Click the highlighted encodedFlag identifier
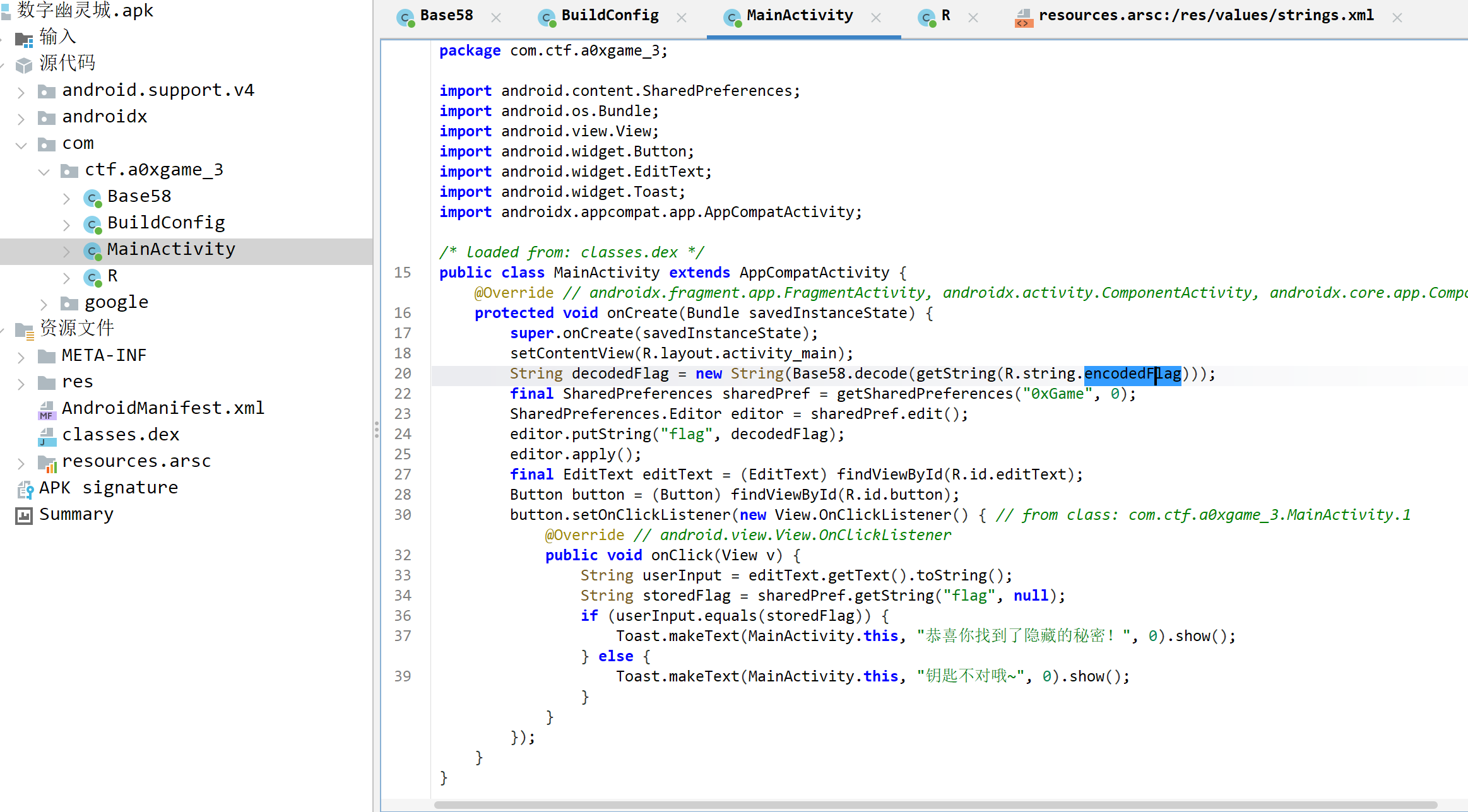Image resolution: width=1468 pixels, height=812 pixels. pyautogui.click(x=1132, y=374)
